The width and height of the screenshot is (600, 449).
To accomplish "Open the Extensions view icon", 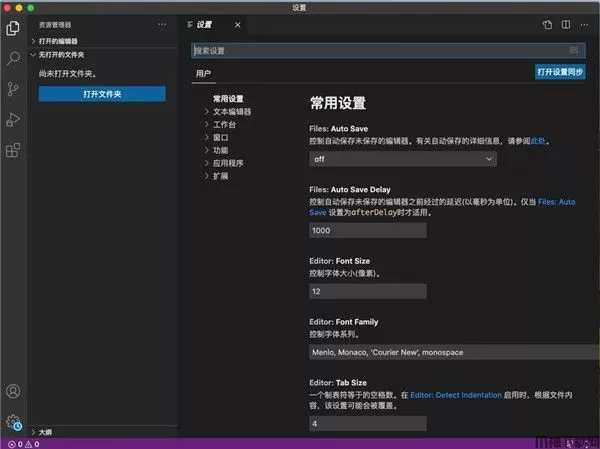I will [x=13, y=150].
